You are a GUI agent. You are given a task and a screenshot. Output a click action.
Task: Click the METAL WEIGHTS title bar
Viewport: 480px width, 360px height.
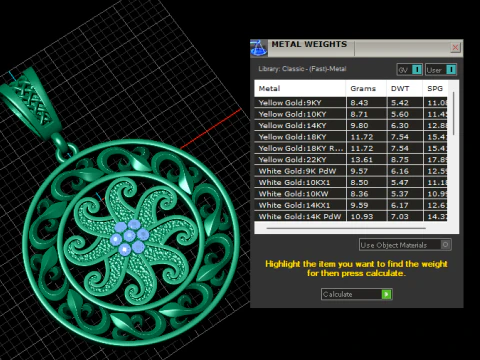point(357,48)
